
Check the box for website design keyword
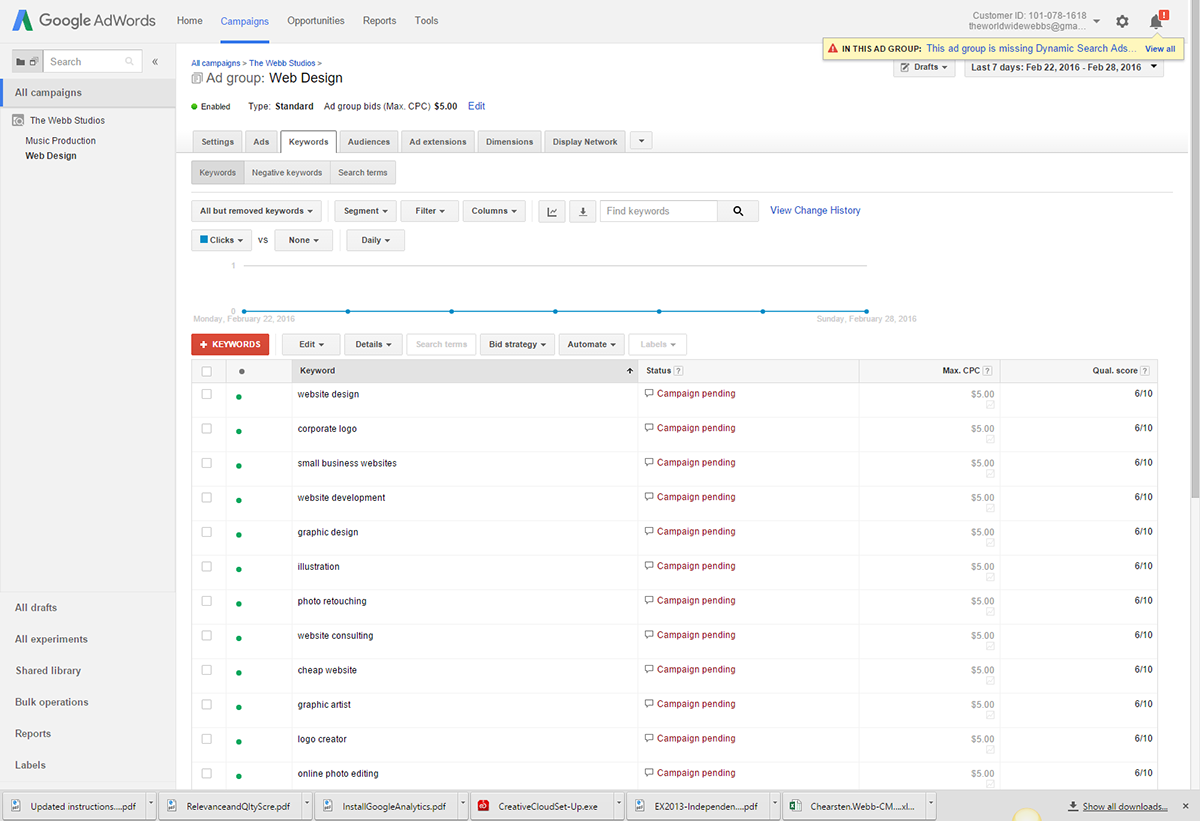(207, 394)
